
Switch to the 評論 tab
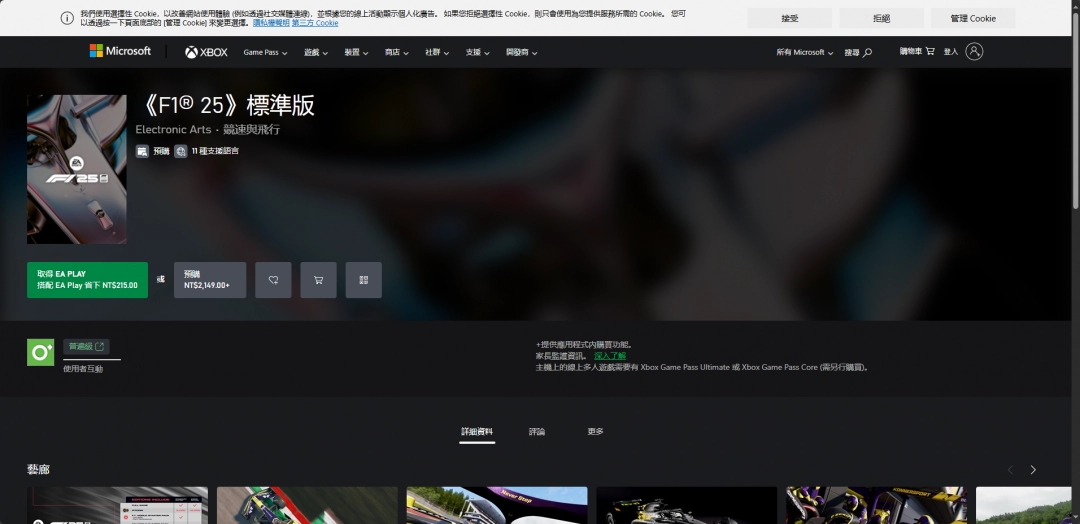(537, 432)
